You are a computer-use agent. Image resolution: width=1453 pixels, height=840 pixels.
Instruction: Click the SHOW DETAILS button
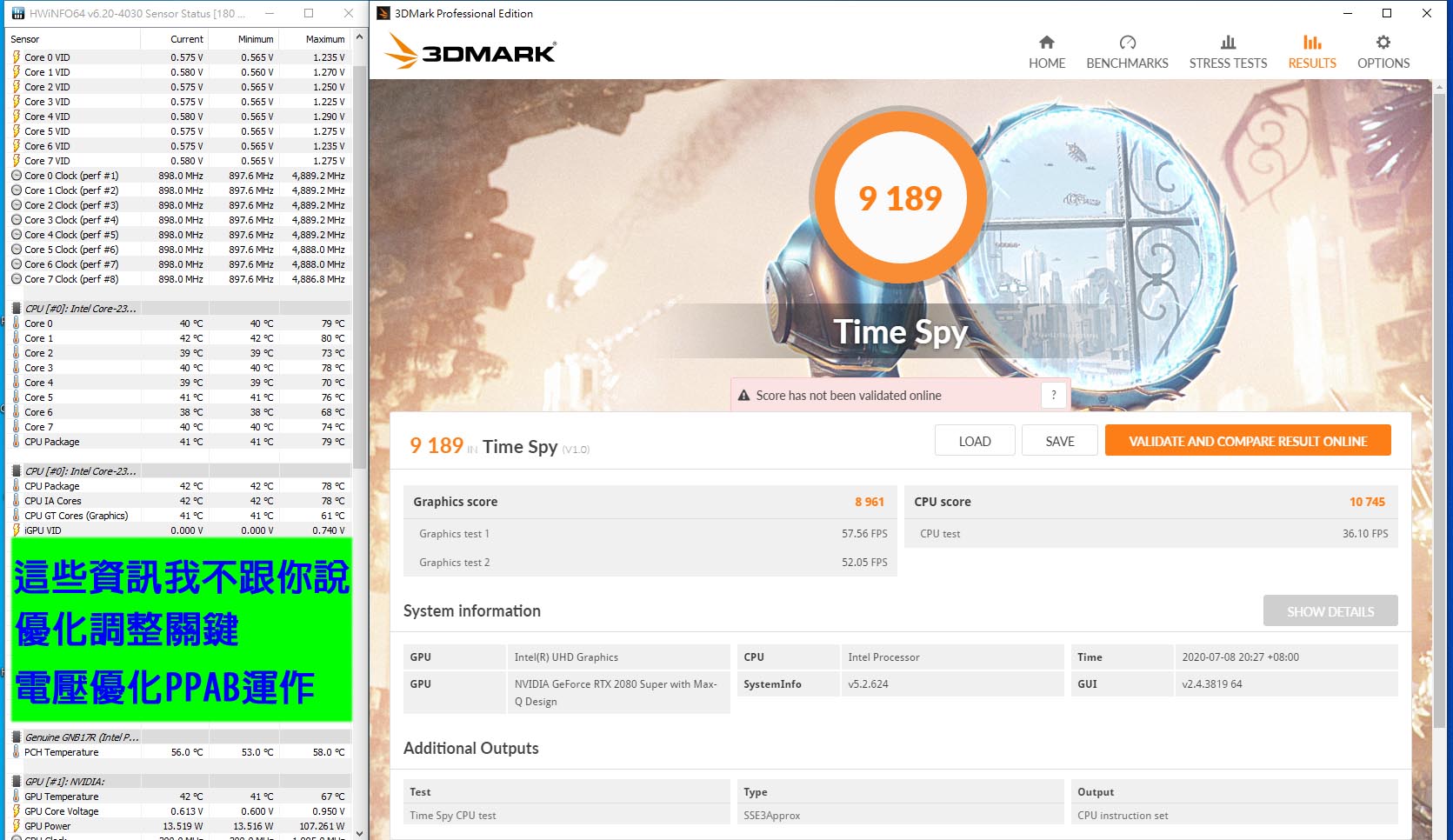[x=1330, y=611]
